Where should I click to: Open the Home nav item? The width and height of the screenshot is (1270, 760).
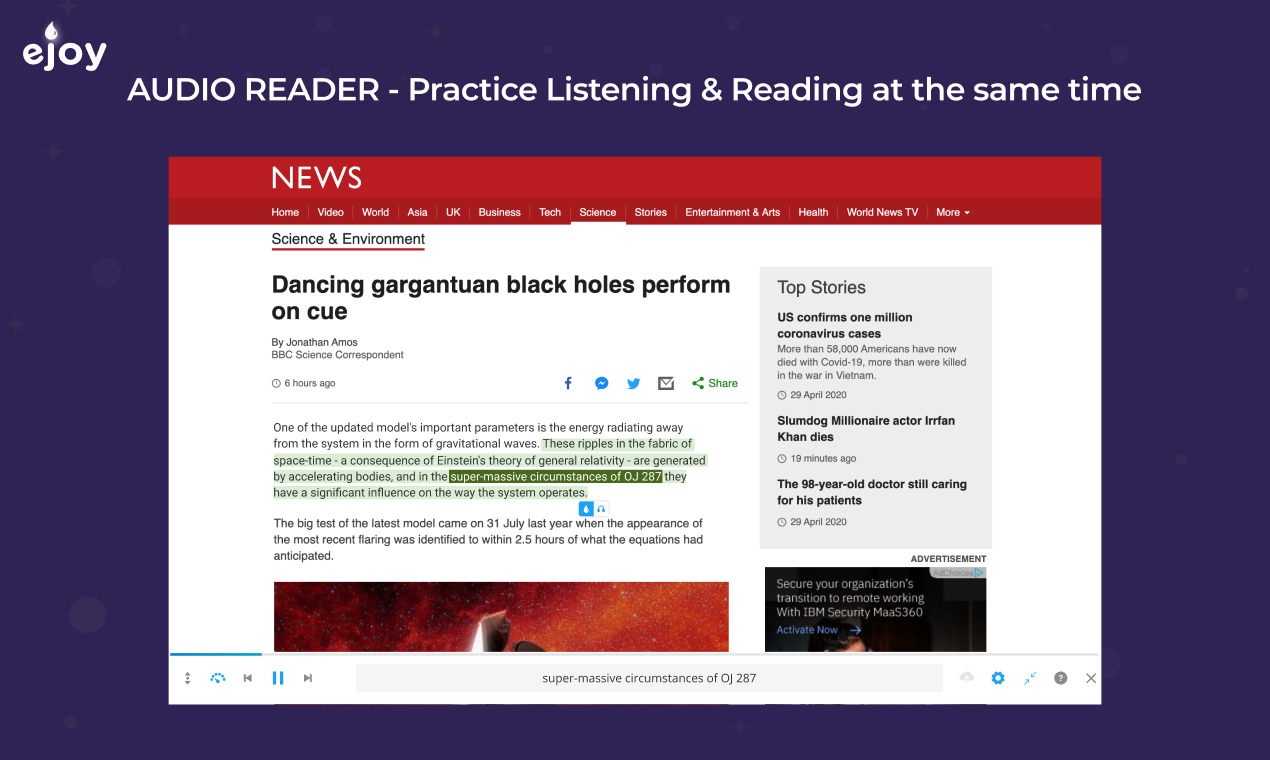pyautogui.click(x=285, y=212)
